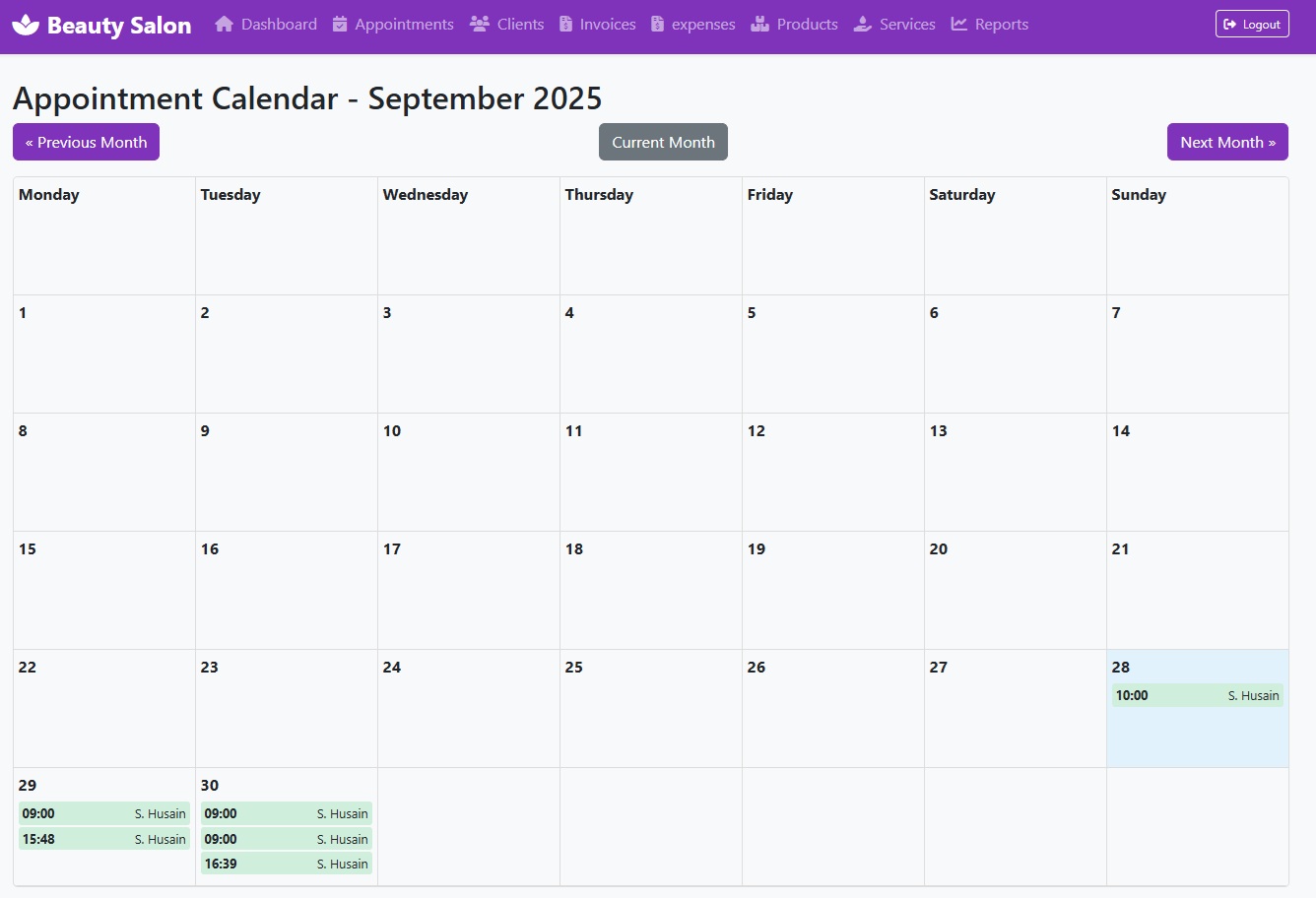Select the 16:39 appointment on September 30
The width and height of the screenshot is (1316, 898).
[x=286, y=864]
